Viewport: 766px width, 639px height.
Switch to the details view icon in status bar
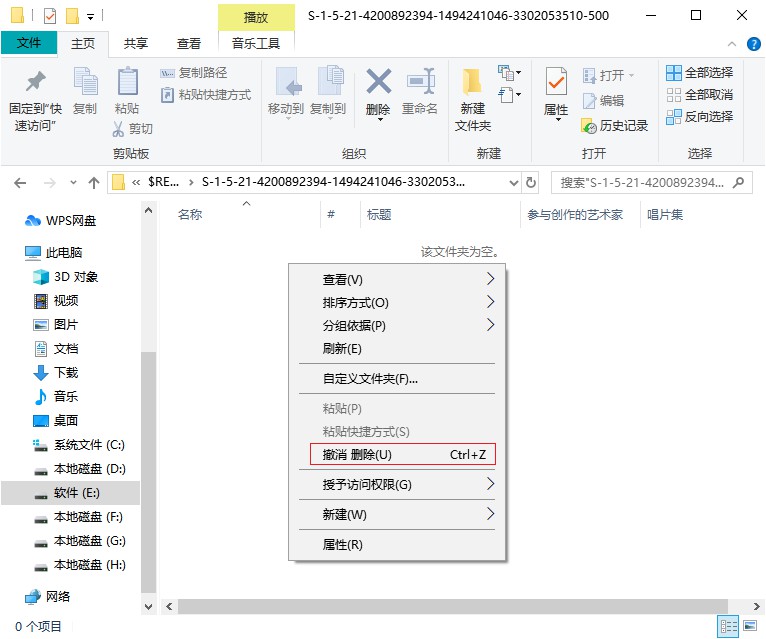point(728,626)
